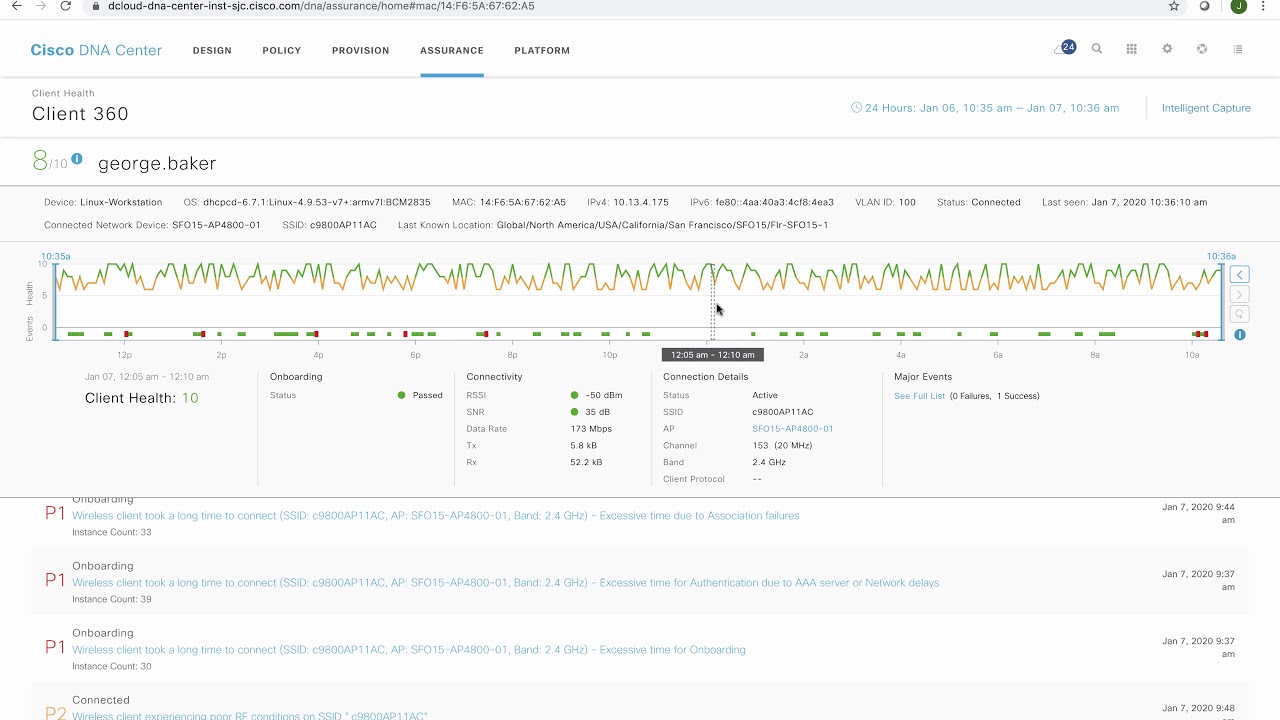The width and height of the screenshot is (1280, 720).
Task: Open the ASSURANCE menu
Action: [452, 50]
